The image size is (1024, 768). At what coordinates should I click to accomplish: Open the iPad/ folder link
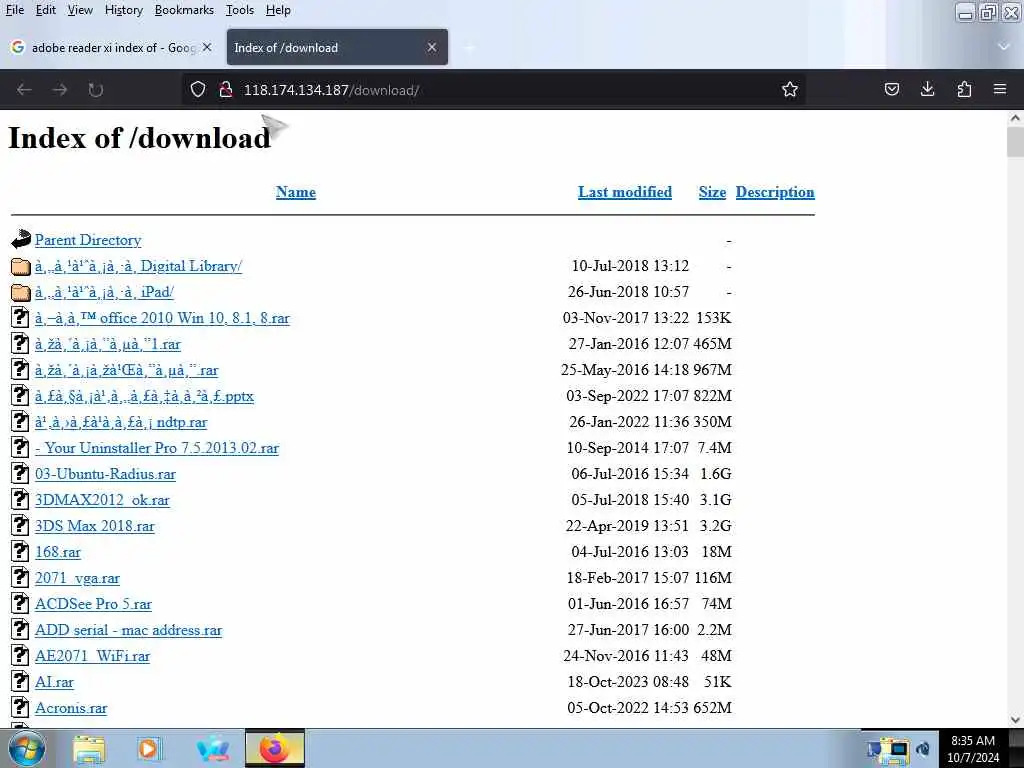point(104,292)
